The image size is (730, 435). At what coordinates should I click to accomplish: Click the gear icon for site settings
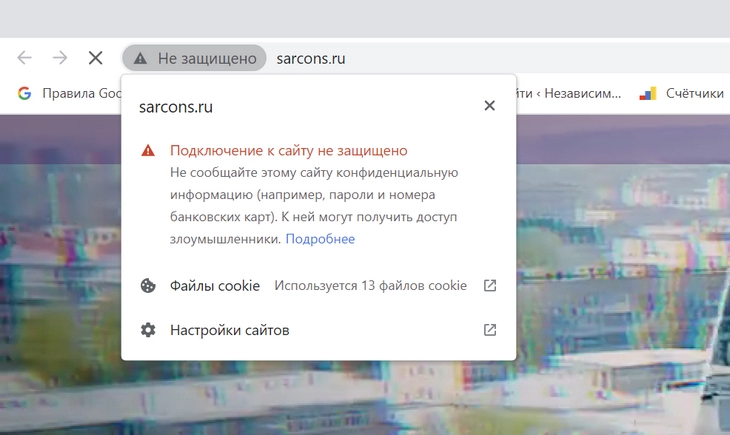point(148,330)
